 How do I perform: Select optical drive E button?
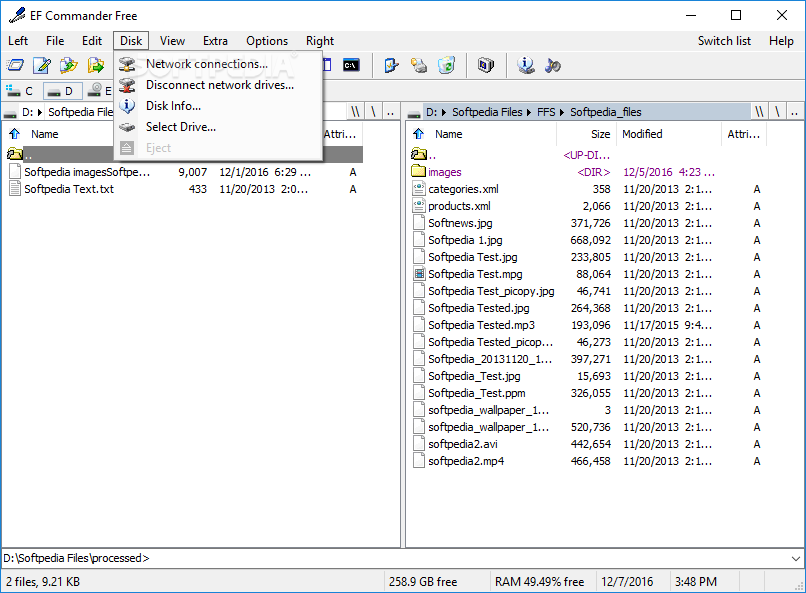point(100,91)
